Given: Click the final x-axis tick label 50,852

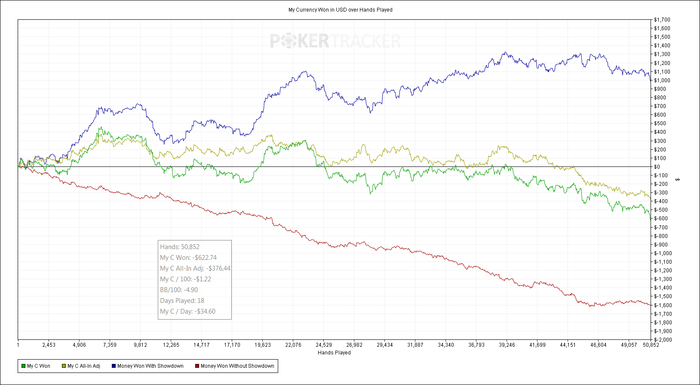Looking at the screenshot, I should [650, 345].
